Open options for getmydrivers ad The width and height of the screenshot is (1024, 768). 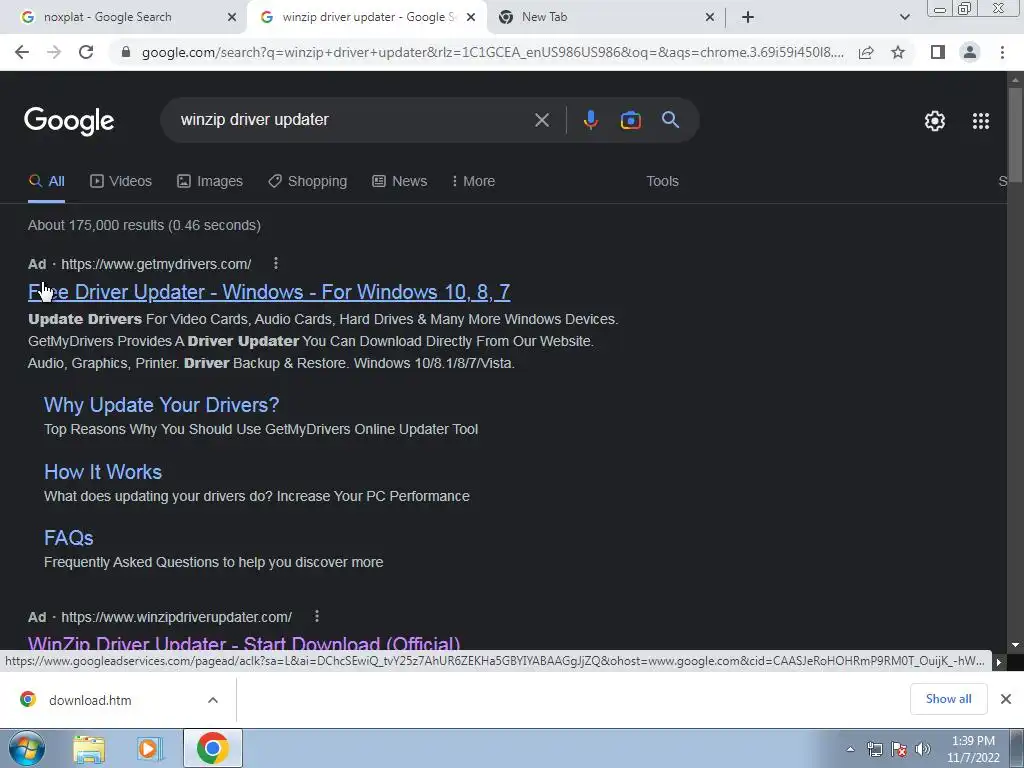tap(276, 263)
